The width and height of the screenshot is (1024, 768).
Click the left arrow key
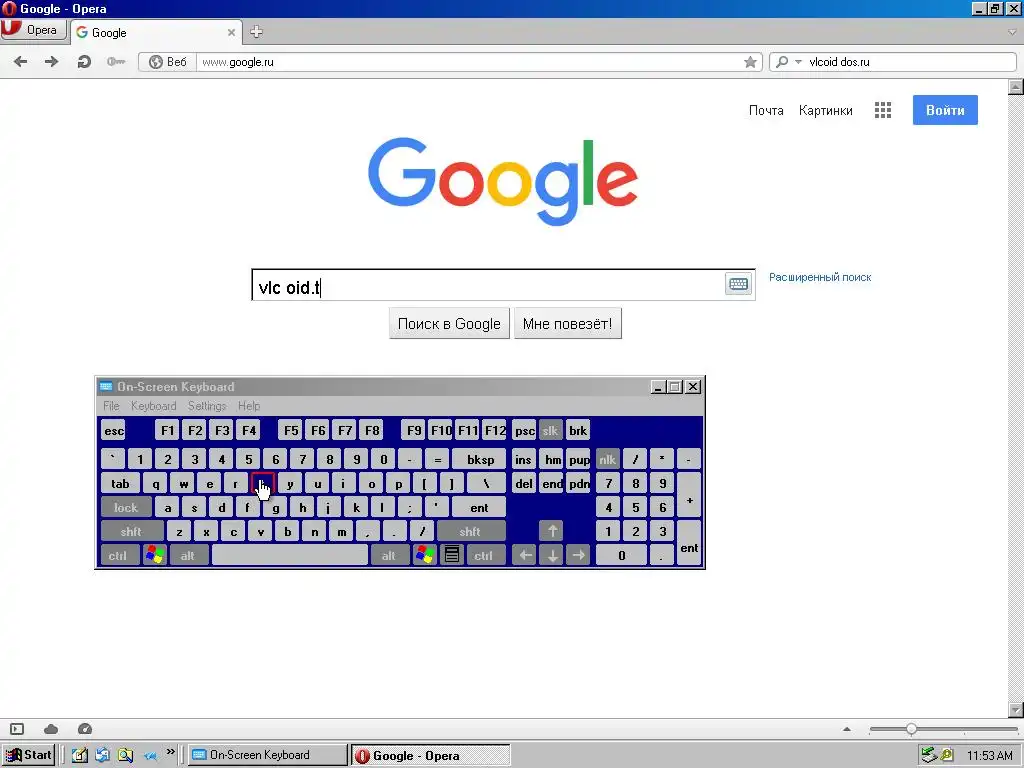(524, 556)
